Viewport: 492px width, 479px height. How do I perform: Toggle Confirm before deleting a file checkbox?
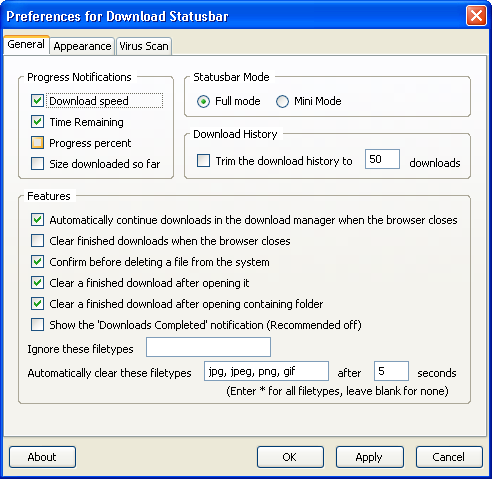point(37,262)
